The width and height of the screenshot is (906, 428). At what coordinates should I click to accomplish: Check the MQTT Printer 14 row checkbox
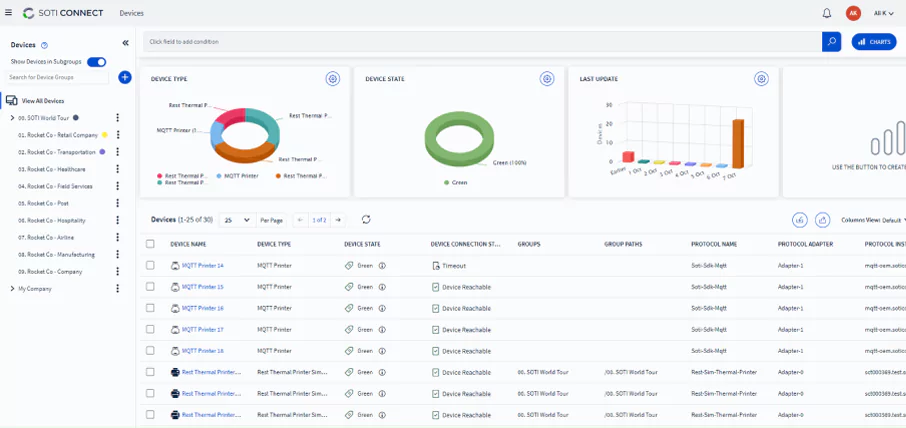pos(150,266)
